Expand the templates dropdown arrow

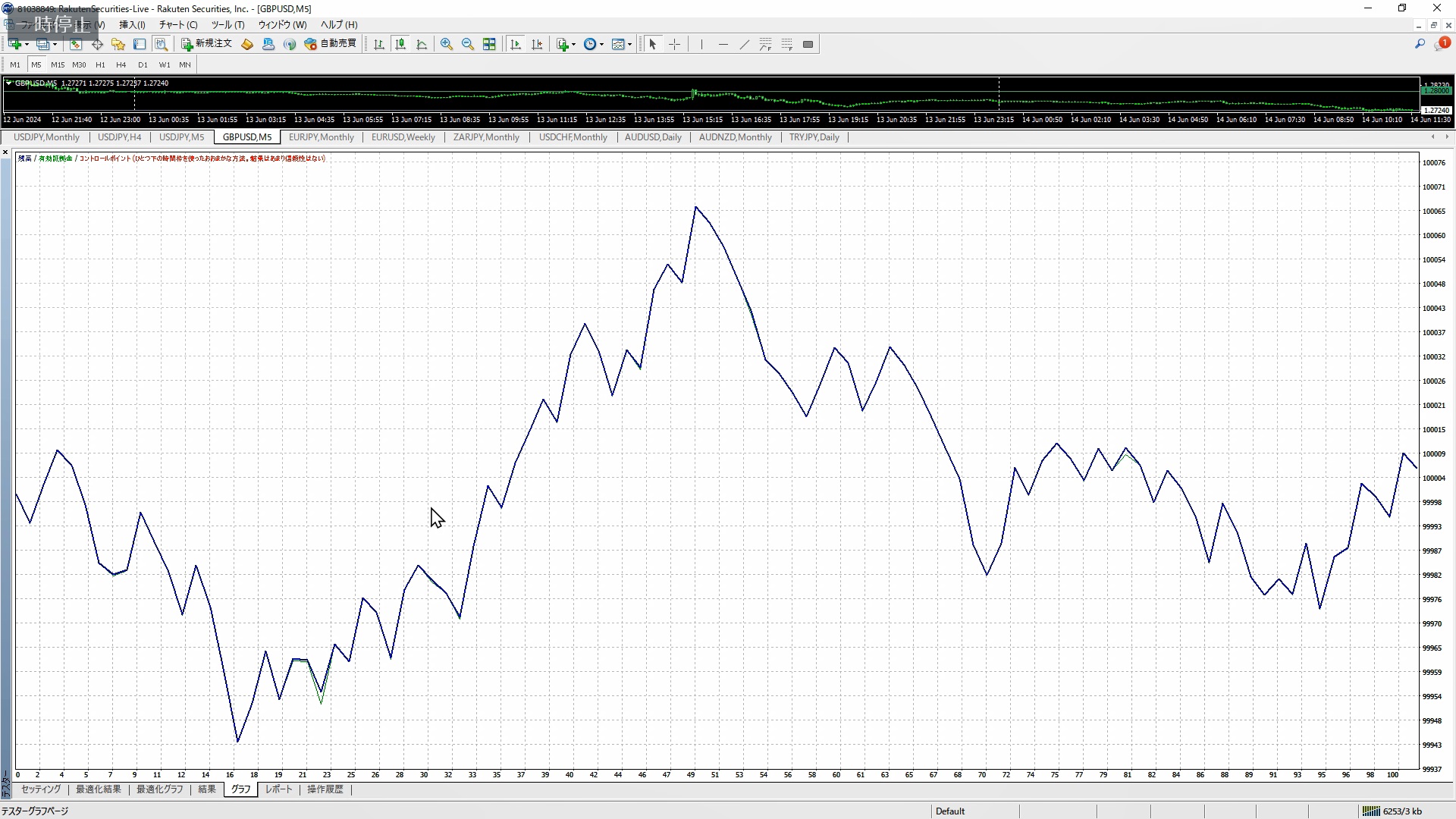point(629,44)
